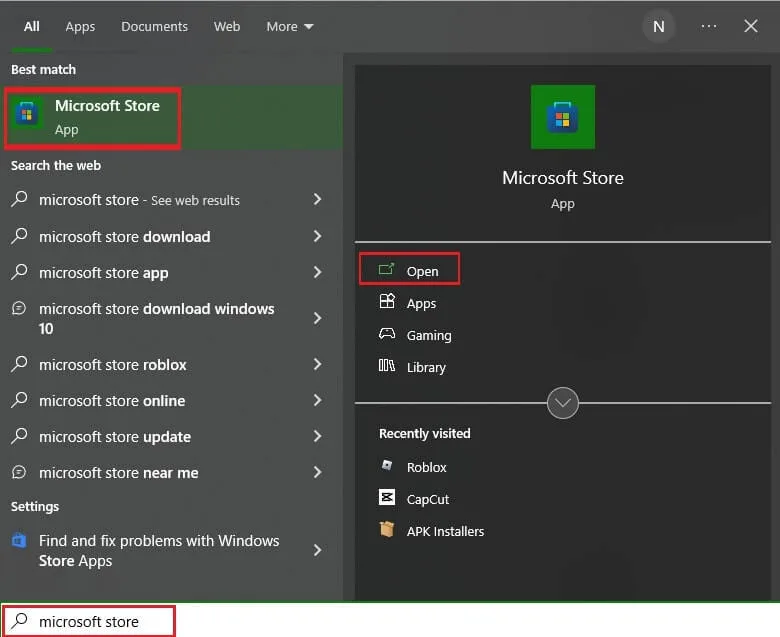Close the search panel with X
The width and height of the screenshot is (780, 637).
click(x=750, y=26)
